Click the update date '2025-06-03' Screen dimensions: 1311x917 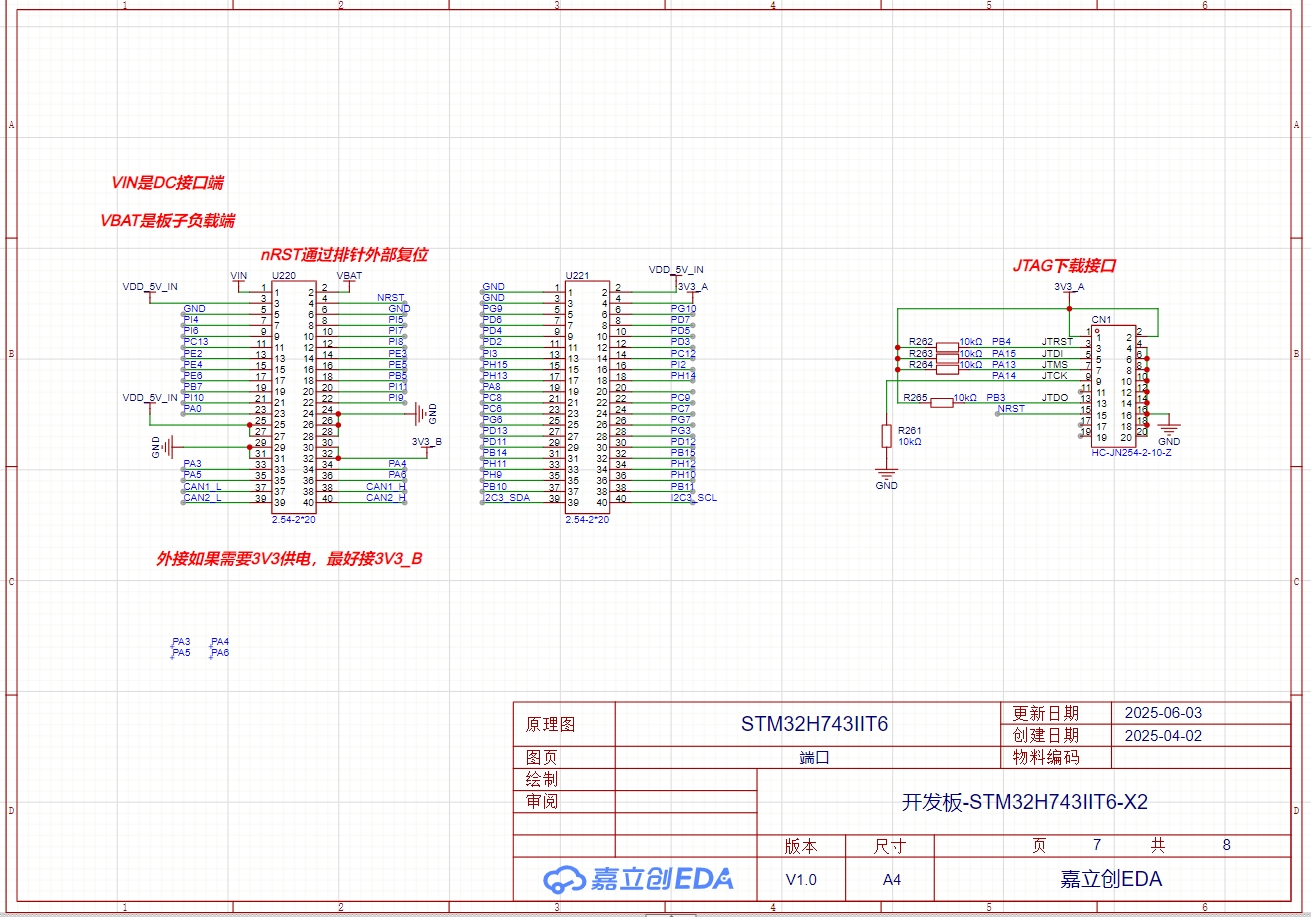tap(1163, 713)
